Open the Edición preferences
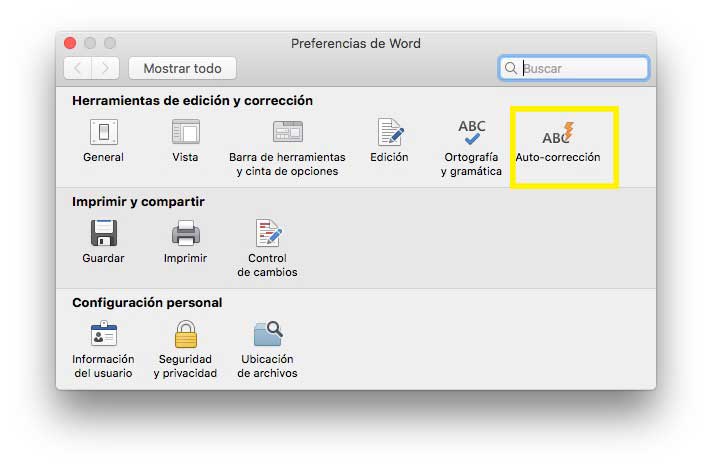 (389, 140)
